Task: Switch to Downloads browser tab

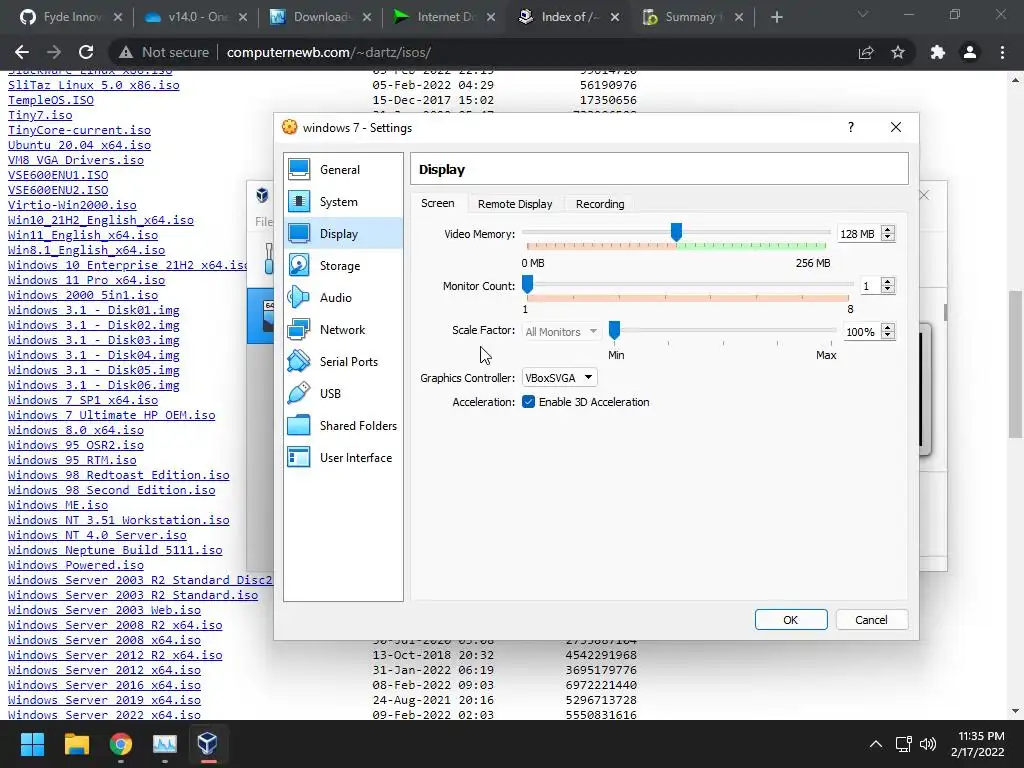Action: (320, 17)
